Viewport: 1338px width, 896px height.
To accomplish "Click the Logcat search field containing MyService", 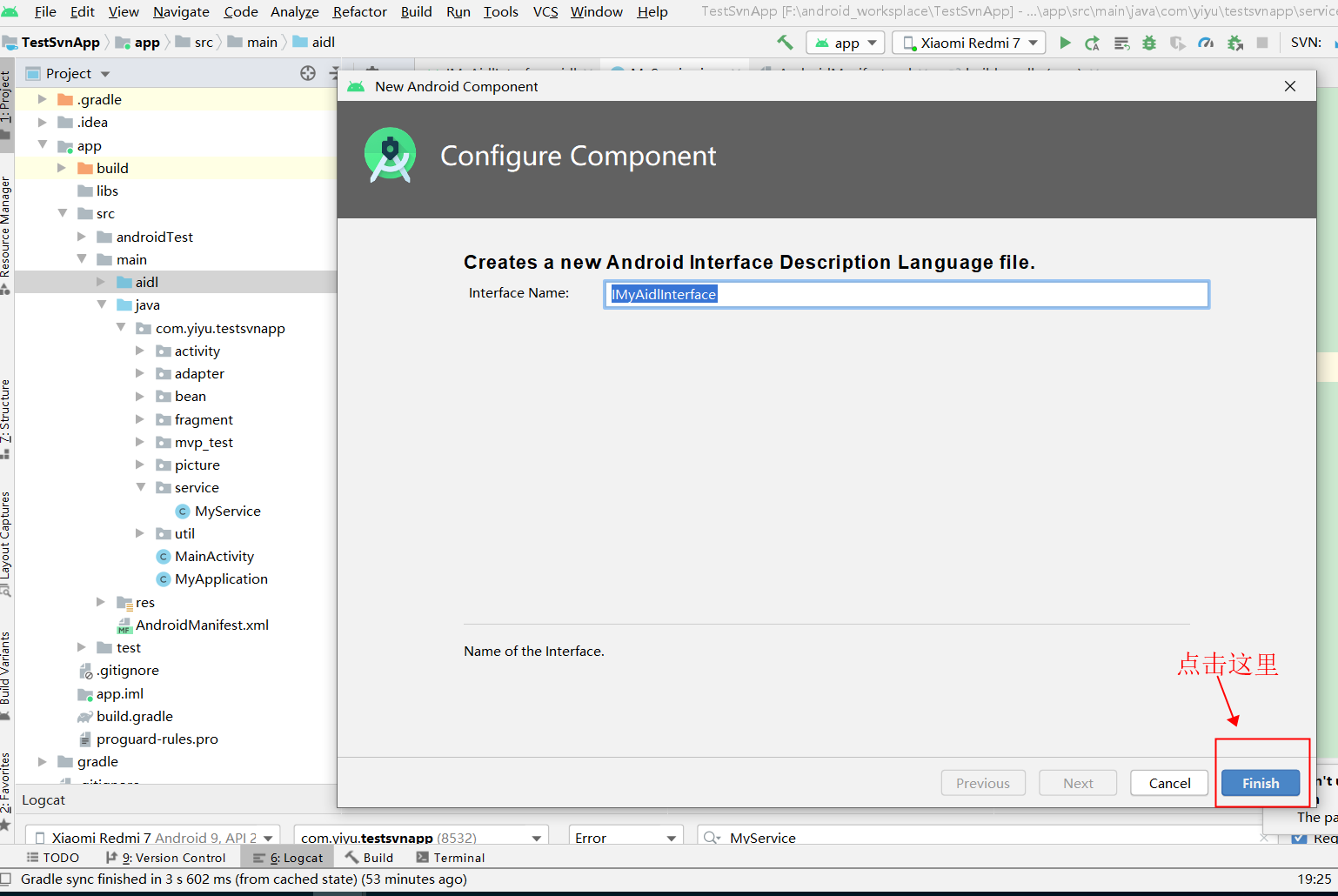I will tap(987, 838).
